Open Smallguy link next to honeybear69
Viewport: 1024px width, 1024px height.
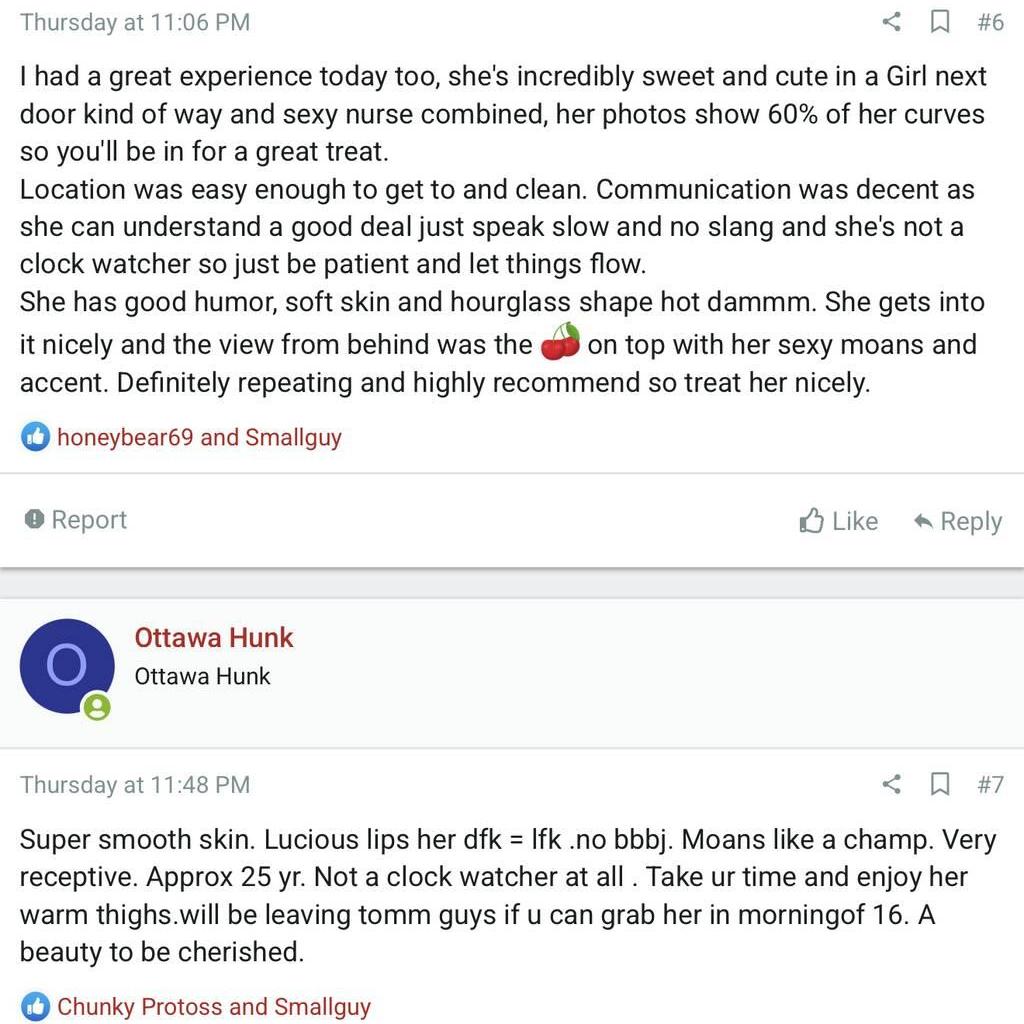(293, 437)
